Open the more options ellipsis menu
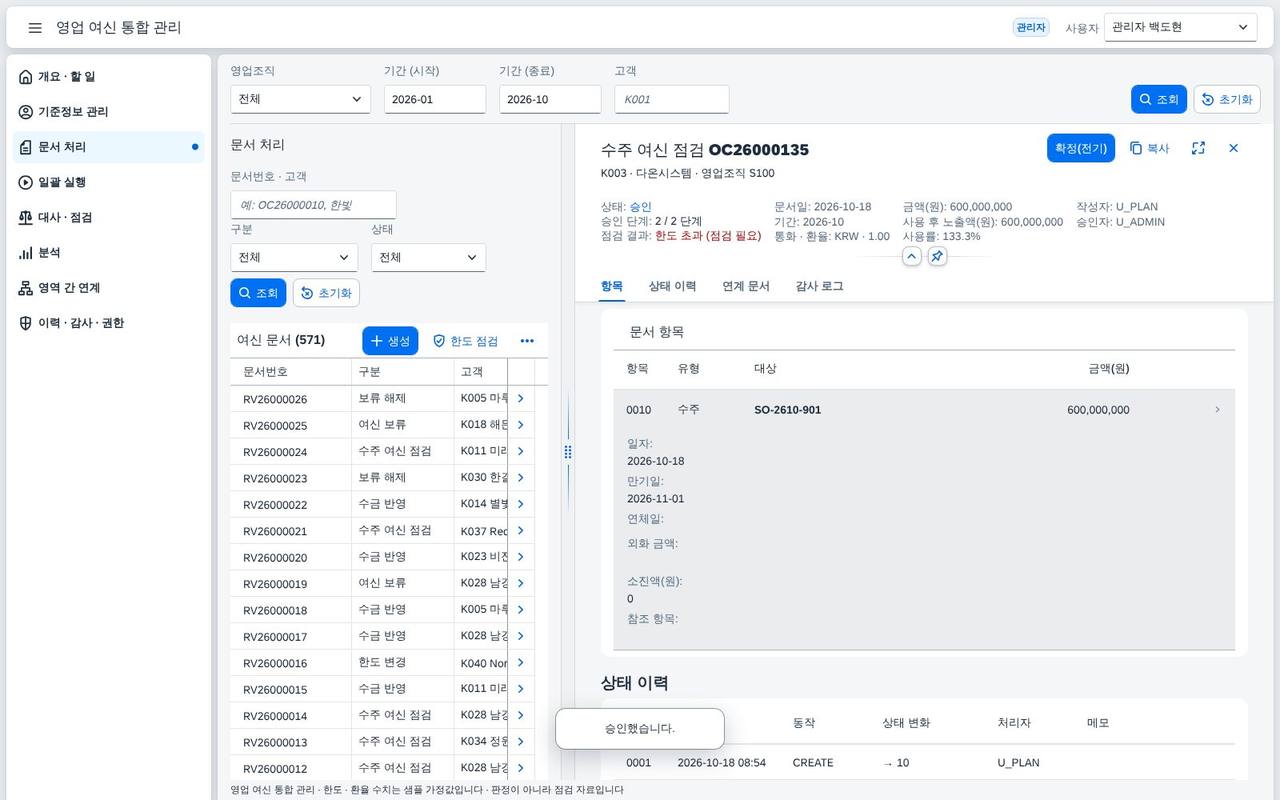This screenshot has width=1280, height=800. point(527,341)
